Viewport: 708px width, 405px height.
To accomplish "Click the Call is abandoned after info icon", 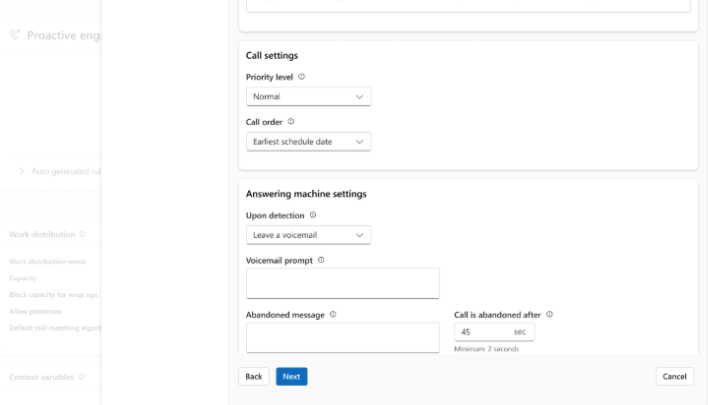I will tap(550, 314).
